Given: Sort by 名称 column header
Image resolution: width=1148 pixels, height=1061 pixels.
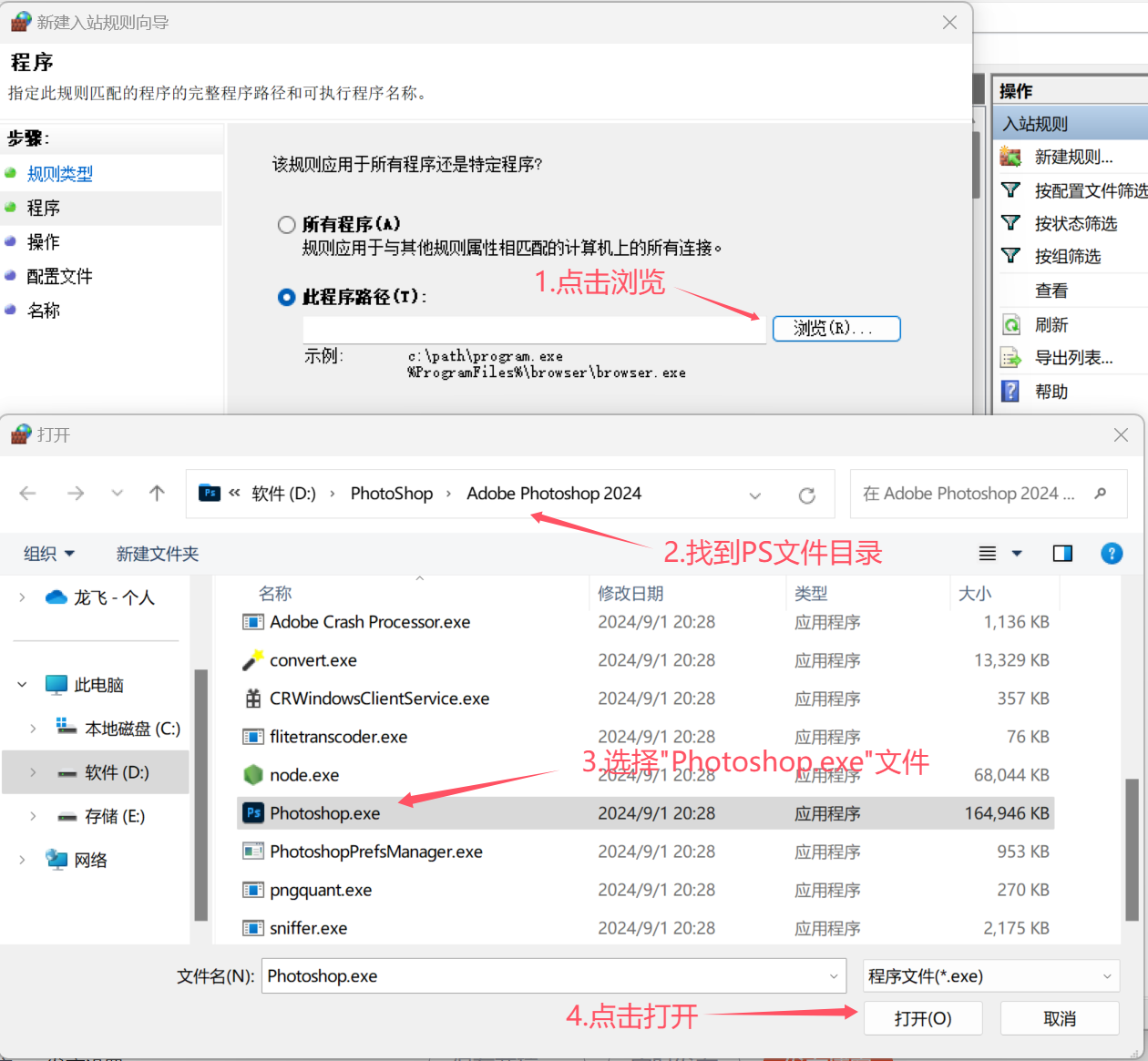Looking at the screenshot, I should pyautogui.click(x=275, y=593).
